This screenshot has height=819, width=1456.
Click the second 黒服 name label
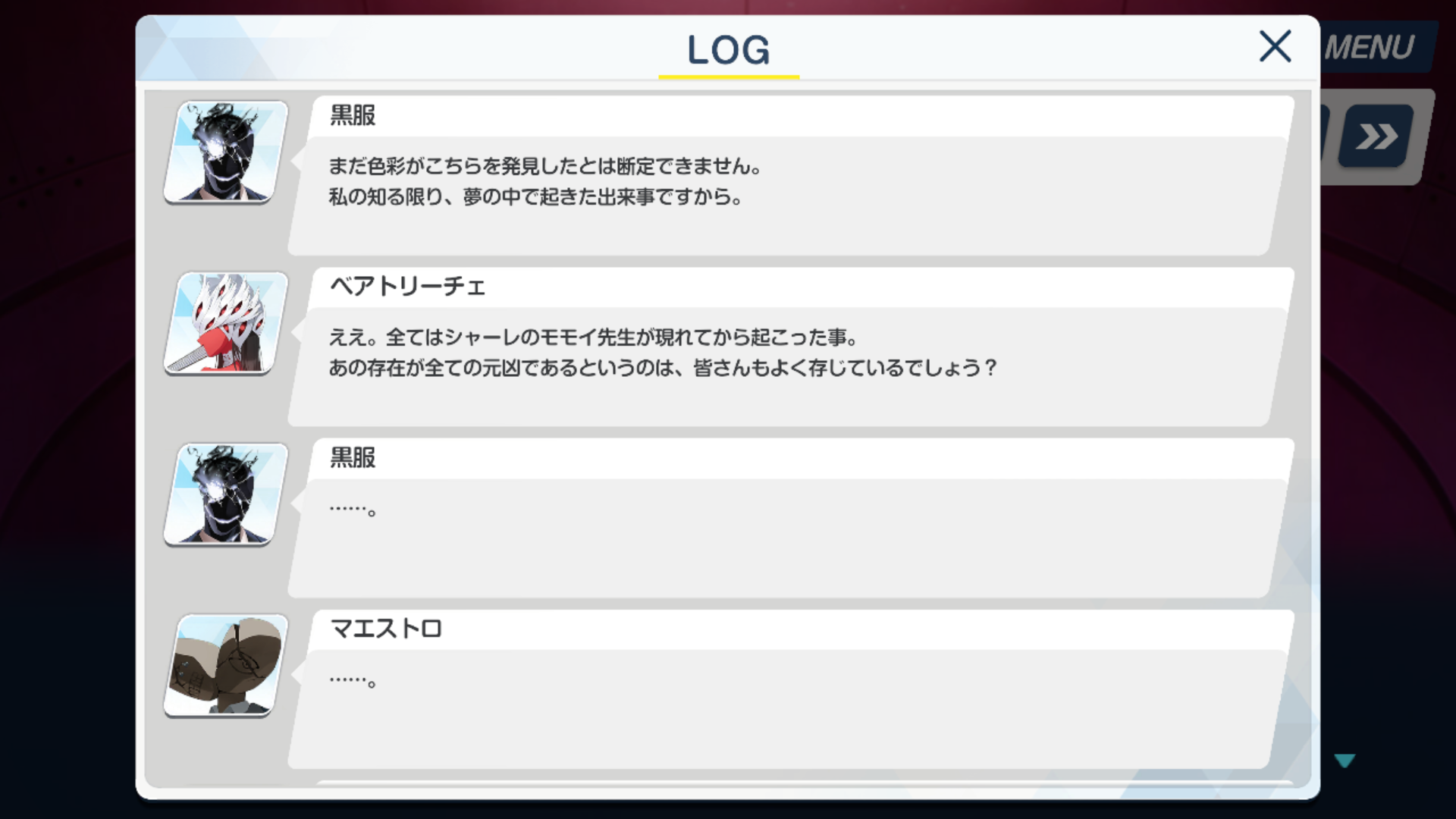pos(353,457)
